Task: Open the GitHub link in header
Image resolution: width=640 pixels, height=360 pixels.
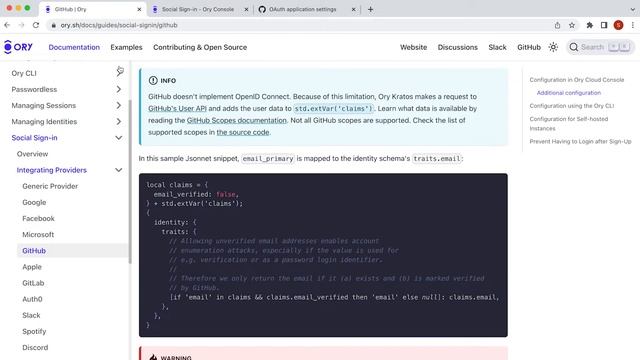Action: [x=529, y=47]
